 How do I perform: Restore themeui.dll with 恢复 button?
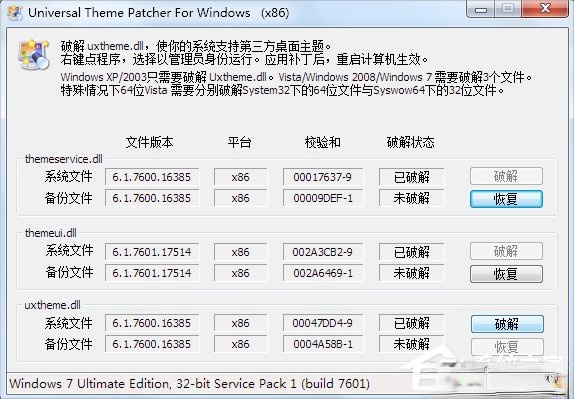506,274
